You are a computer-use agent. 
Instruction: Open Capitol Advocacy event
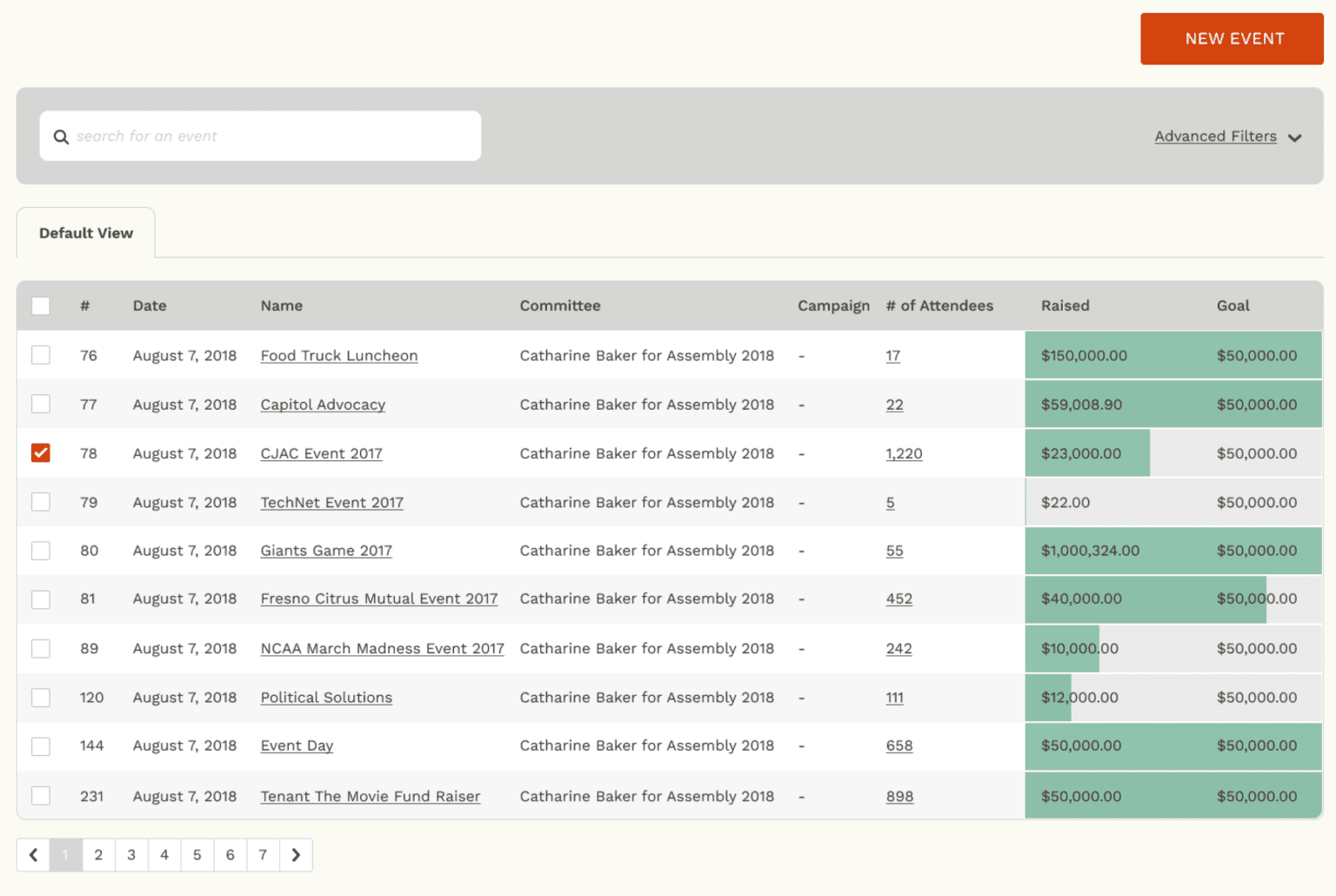[323, 405]
